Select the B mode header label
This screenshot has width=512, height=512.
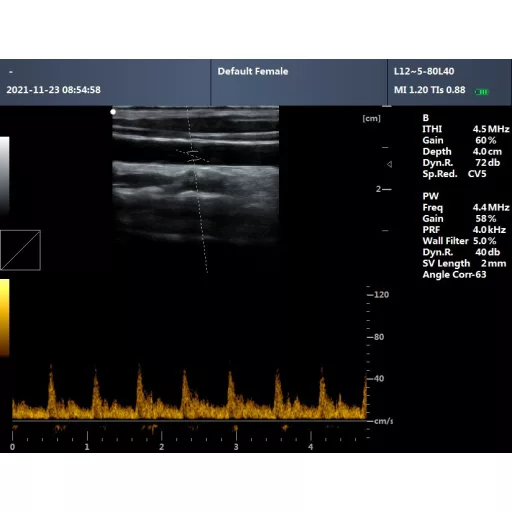point(426,118)
